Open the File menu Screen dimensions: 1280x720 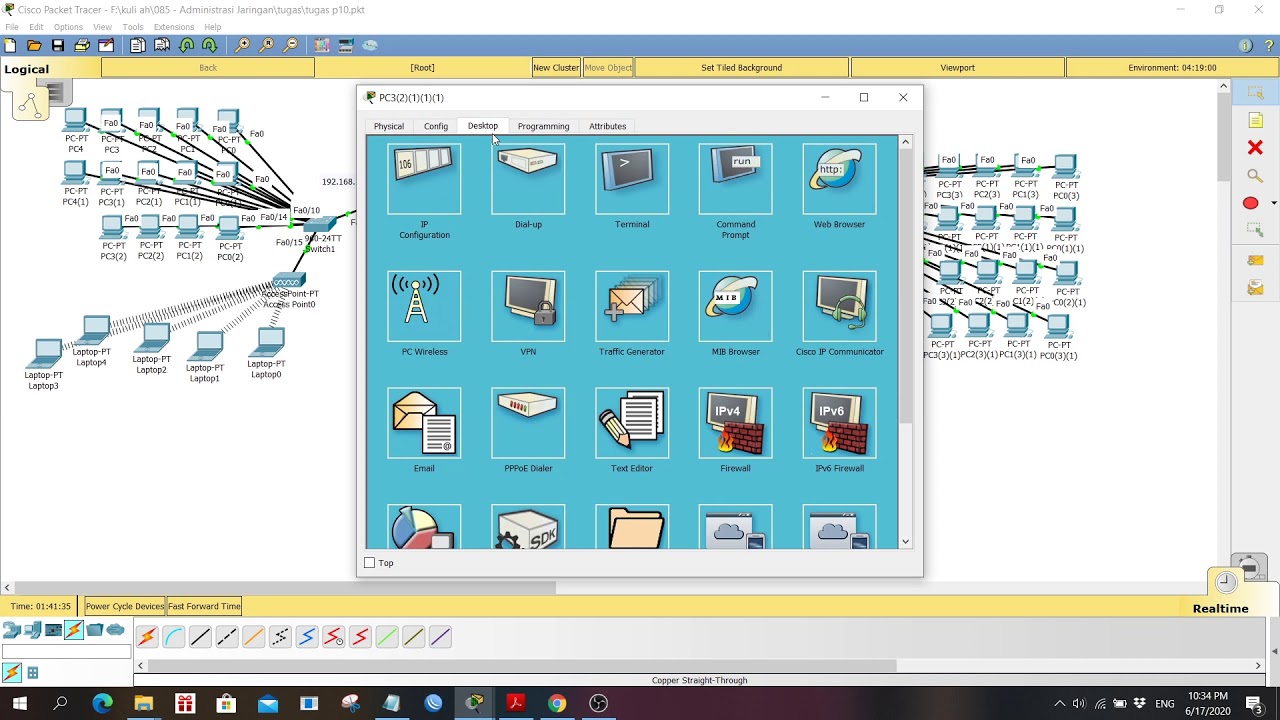point(12,27)
